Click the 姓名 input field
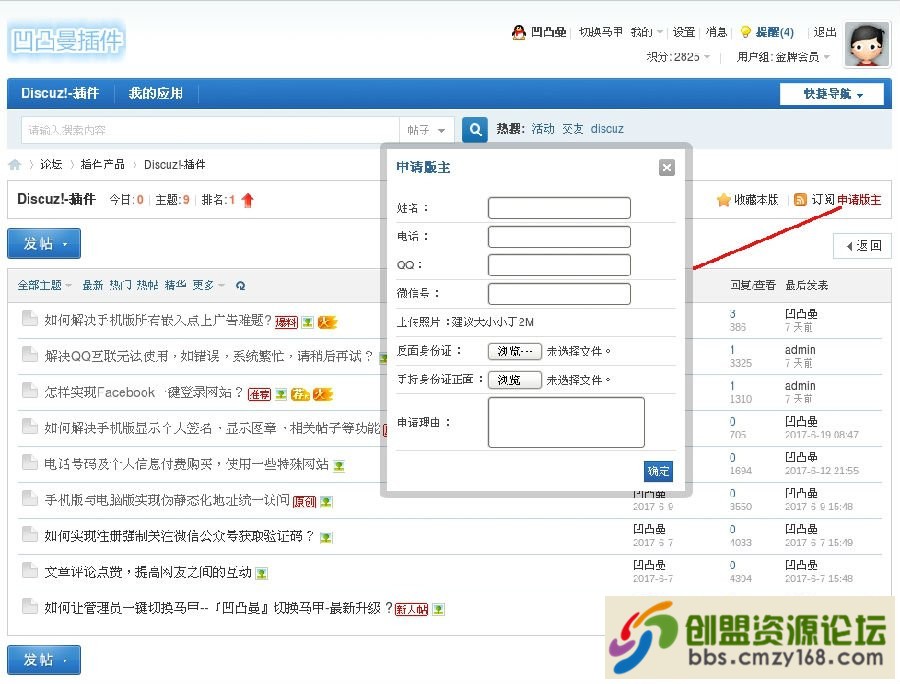This screenshot has width=900, height=684. pos(559,208)
